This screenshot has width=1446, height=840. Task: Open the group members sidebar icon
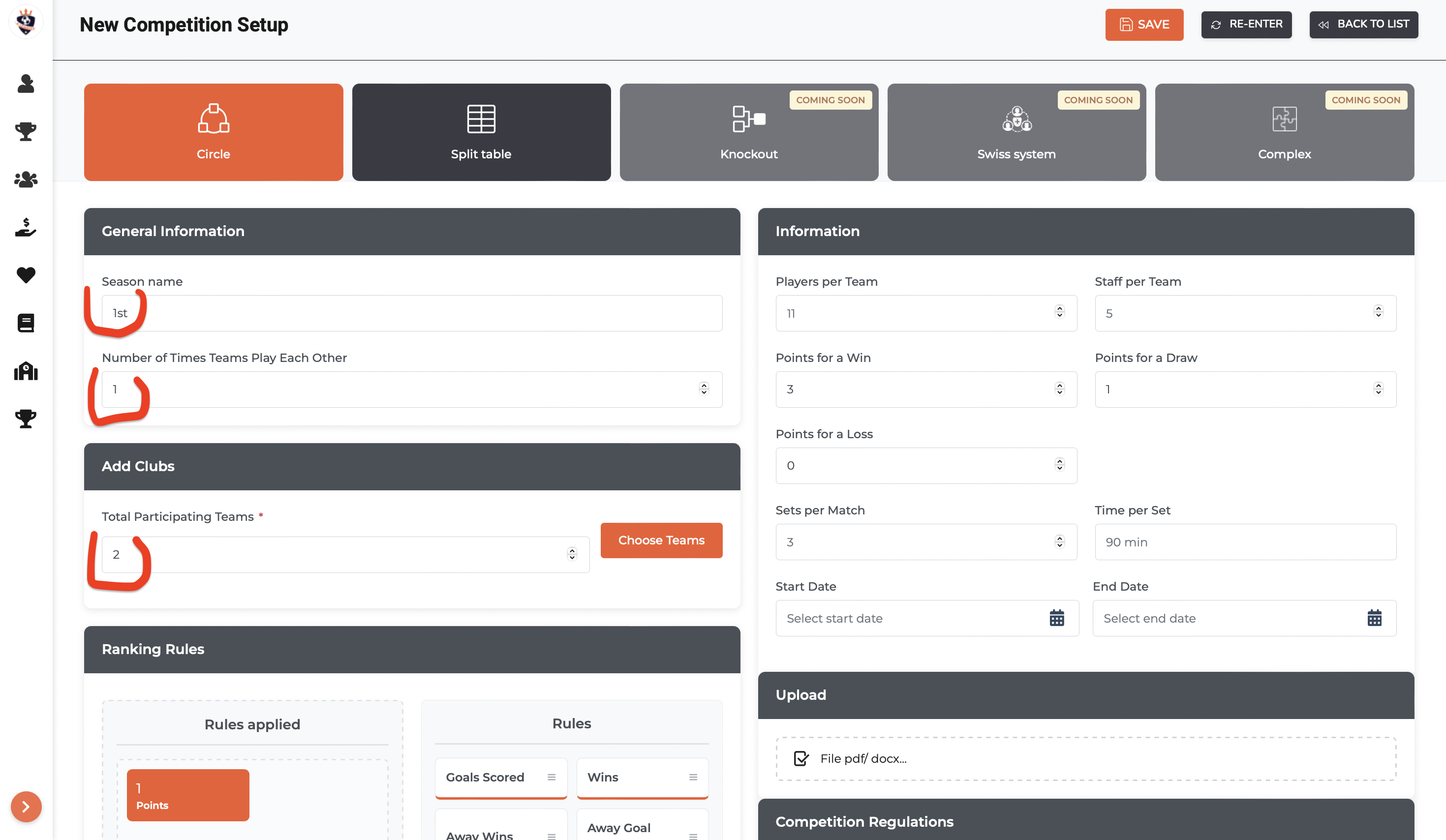26,180
